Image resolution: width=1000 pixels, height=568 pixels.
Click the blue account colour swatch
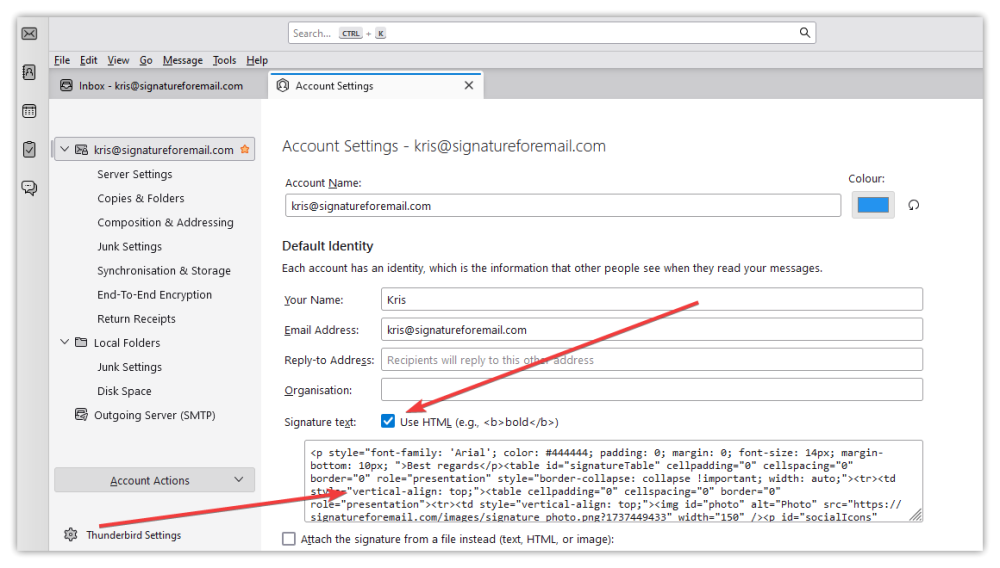pos(873,205)
